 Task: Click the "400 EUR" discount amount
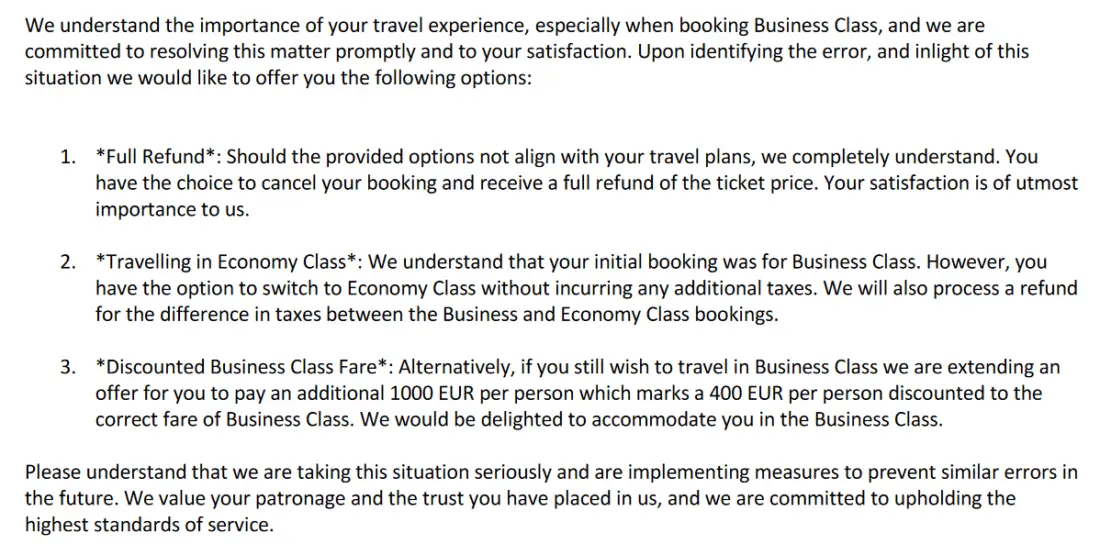tap(746, 393)
